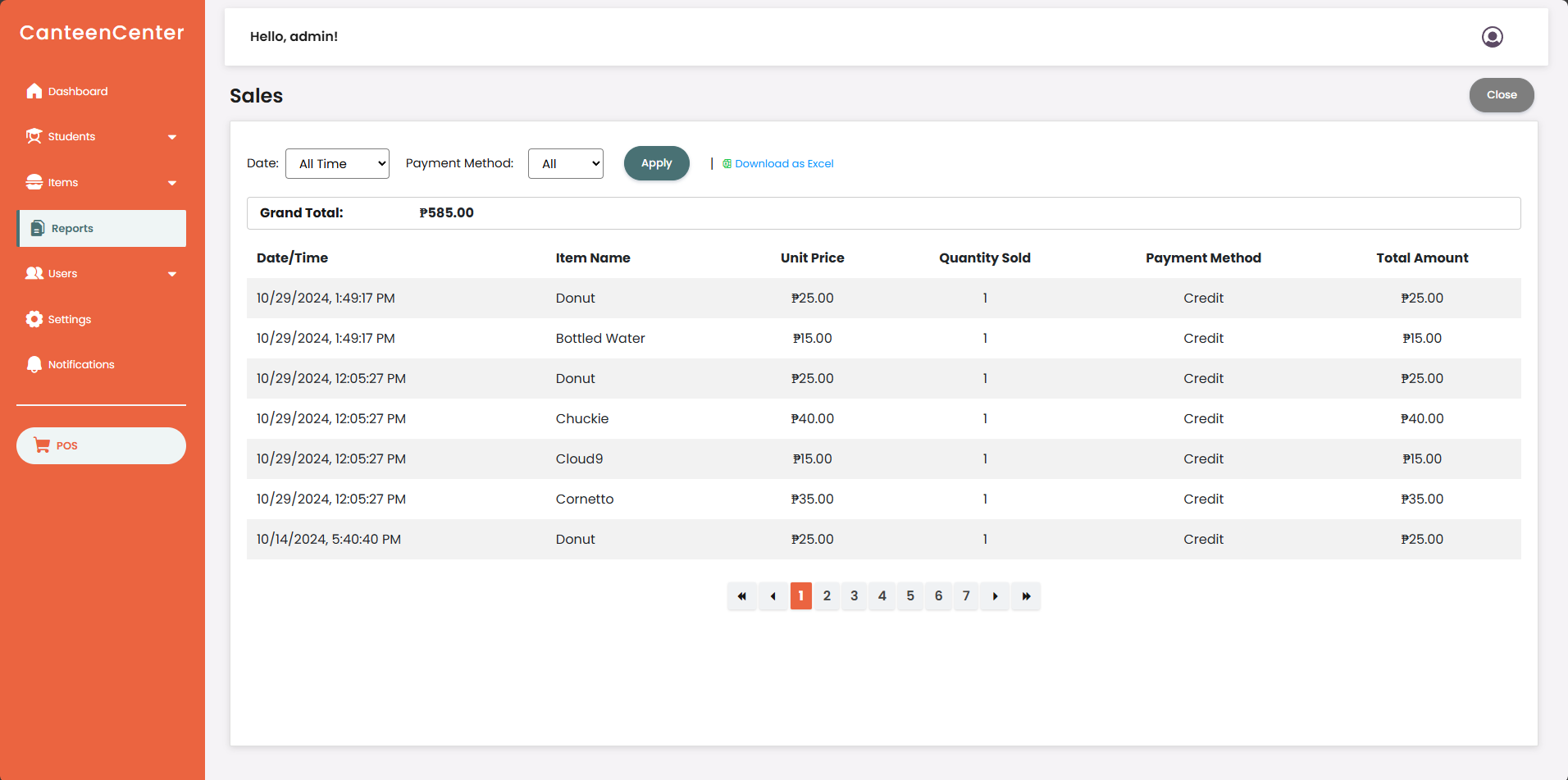
Task: Click the Unit Price column header
Action: click(812, 258)
